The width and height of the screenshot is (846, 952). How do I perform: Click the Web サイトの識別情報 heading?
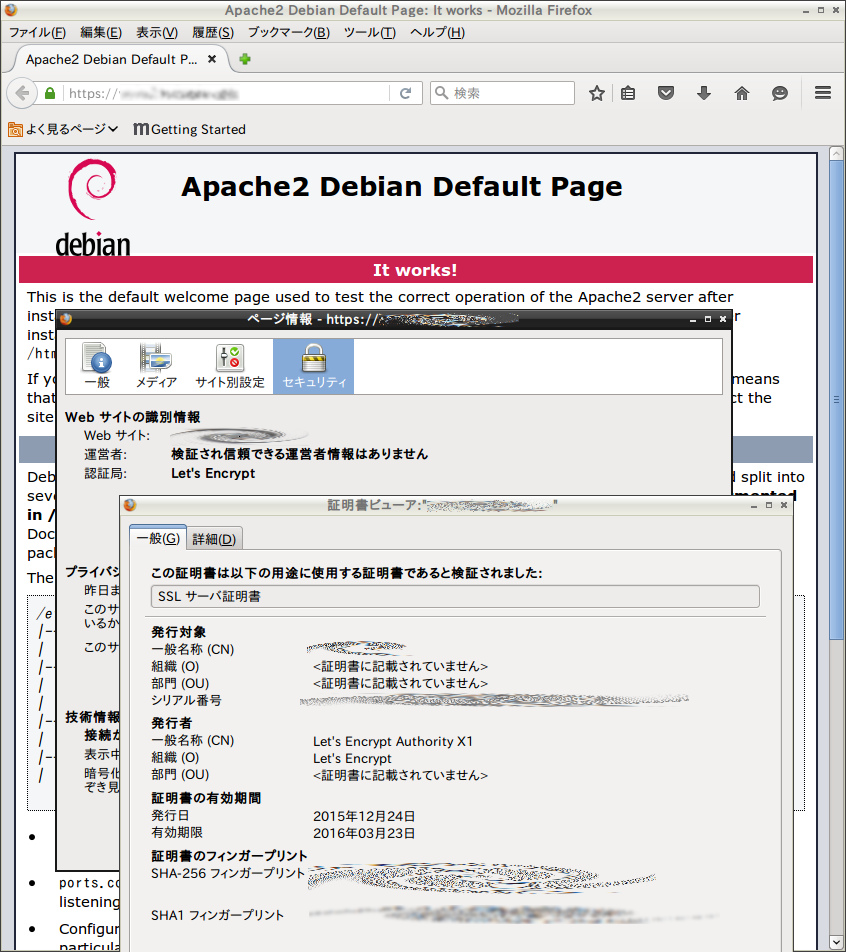(132, 417)
